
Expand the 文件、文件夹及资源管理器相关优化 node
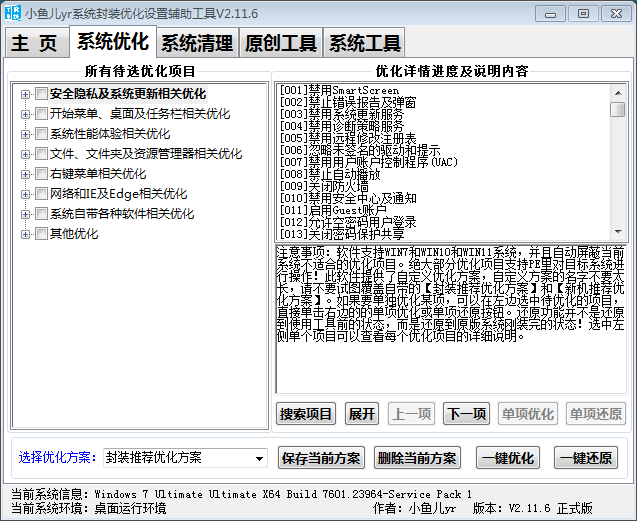(25, 154)
